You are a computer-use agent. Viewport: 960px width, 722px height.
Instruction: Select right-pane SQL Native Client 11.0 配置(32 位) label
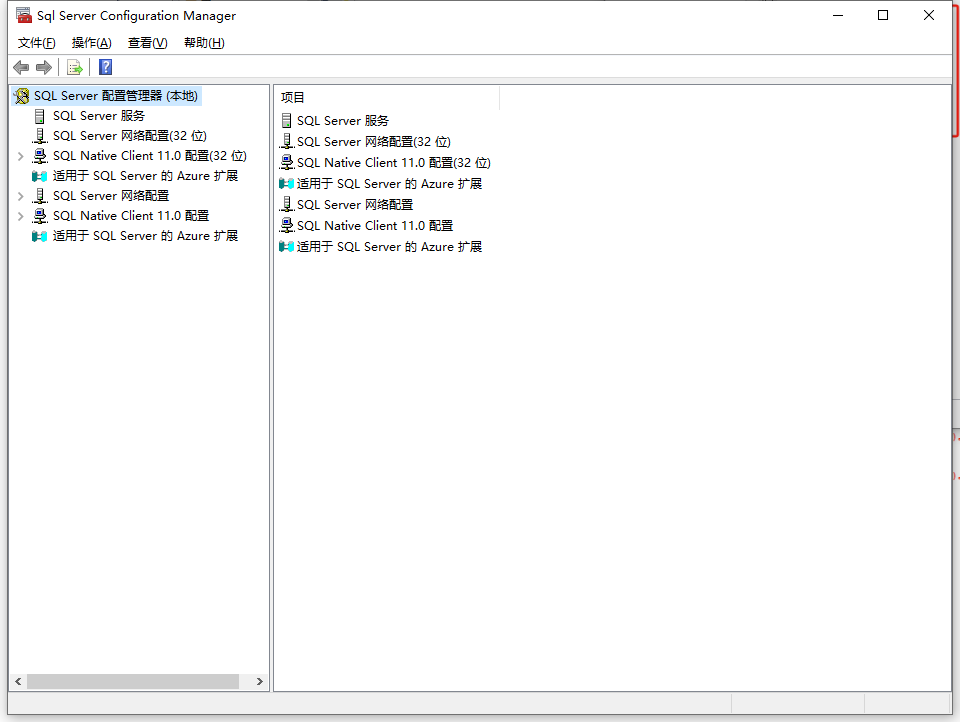tap(394, 162)
